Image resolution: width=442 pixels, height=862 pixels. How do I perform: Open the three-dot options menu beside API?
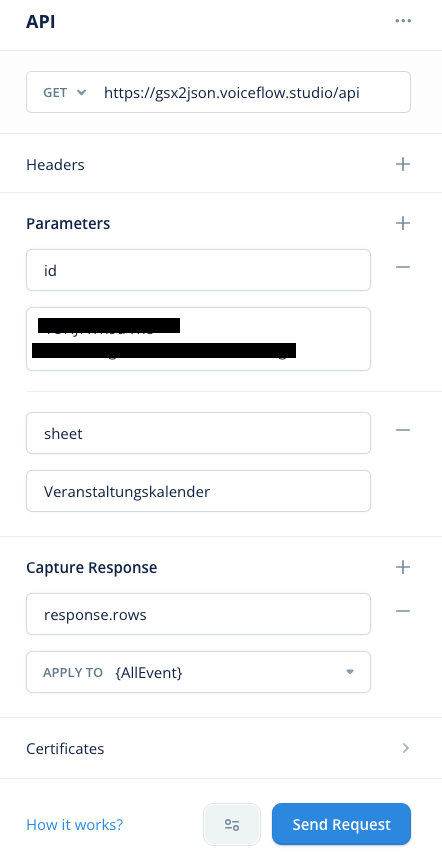[402, 21]
